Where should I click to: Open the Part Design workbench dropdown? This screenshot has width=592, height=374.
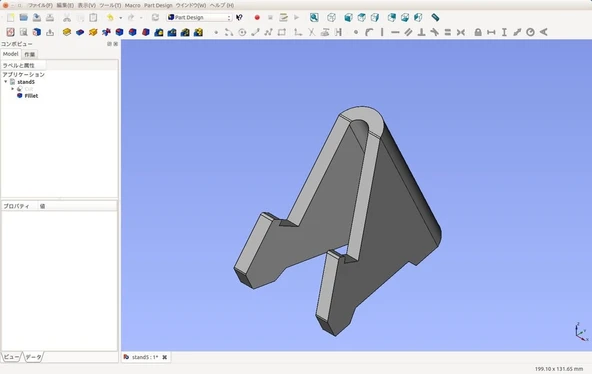click(x=199, y=17)
